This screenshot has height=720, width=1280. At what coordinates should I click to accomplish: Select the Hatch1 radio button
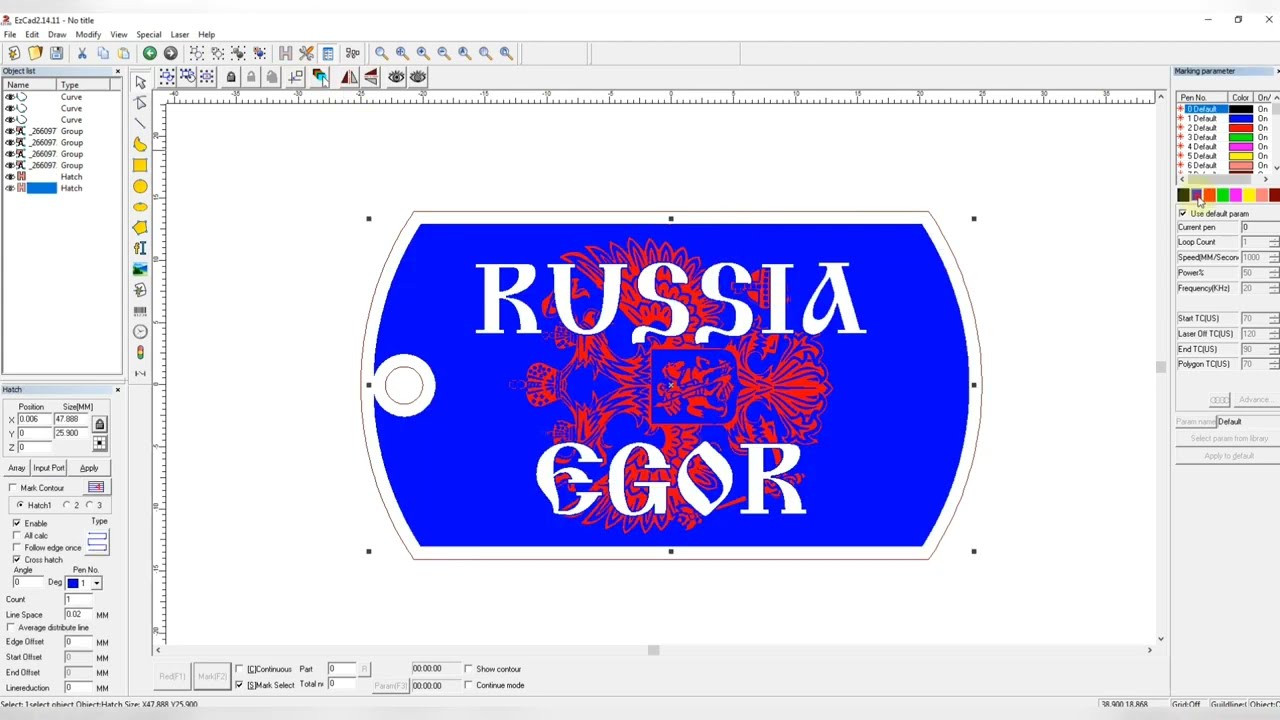click(20, 505)
